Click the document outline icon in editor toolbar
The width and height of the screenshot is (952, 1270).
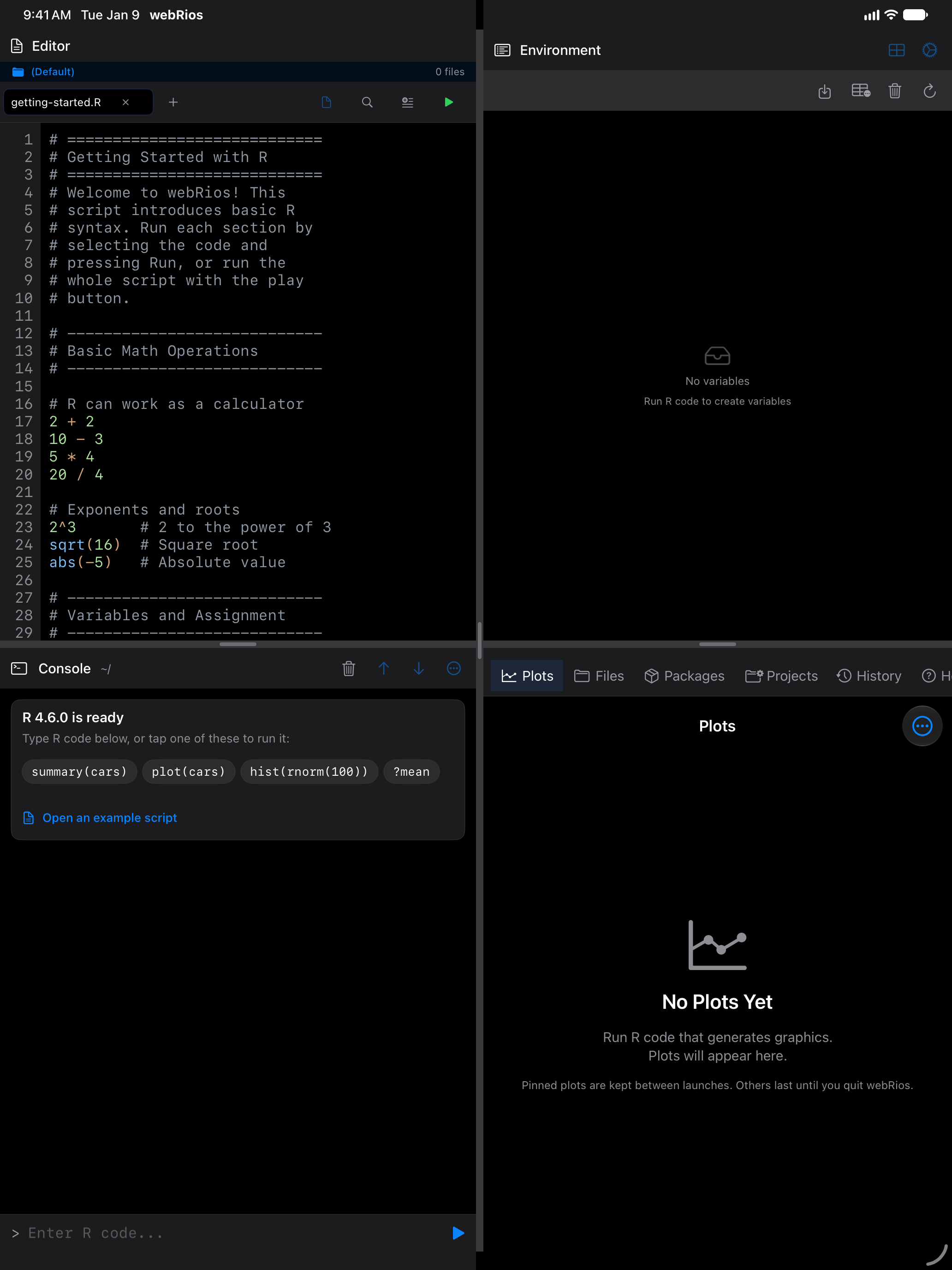pyautogui.click(x=407, y=102)
